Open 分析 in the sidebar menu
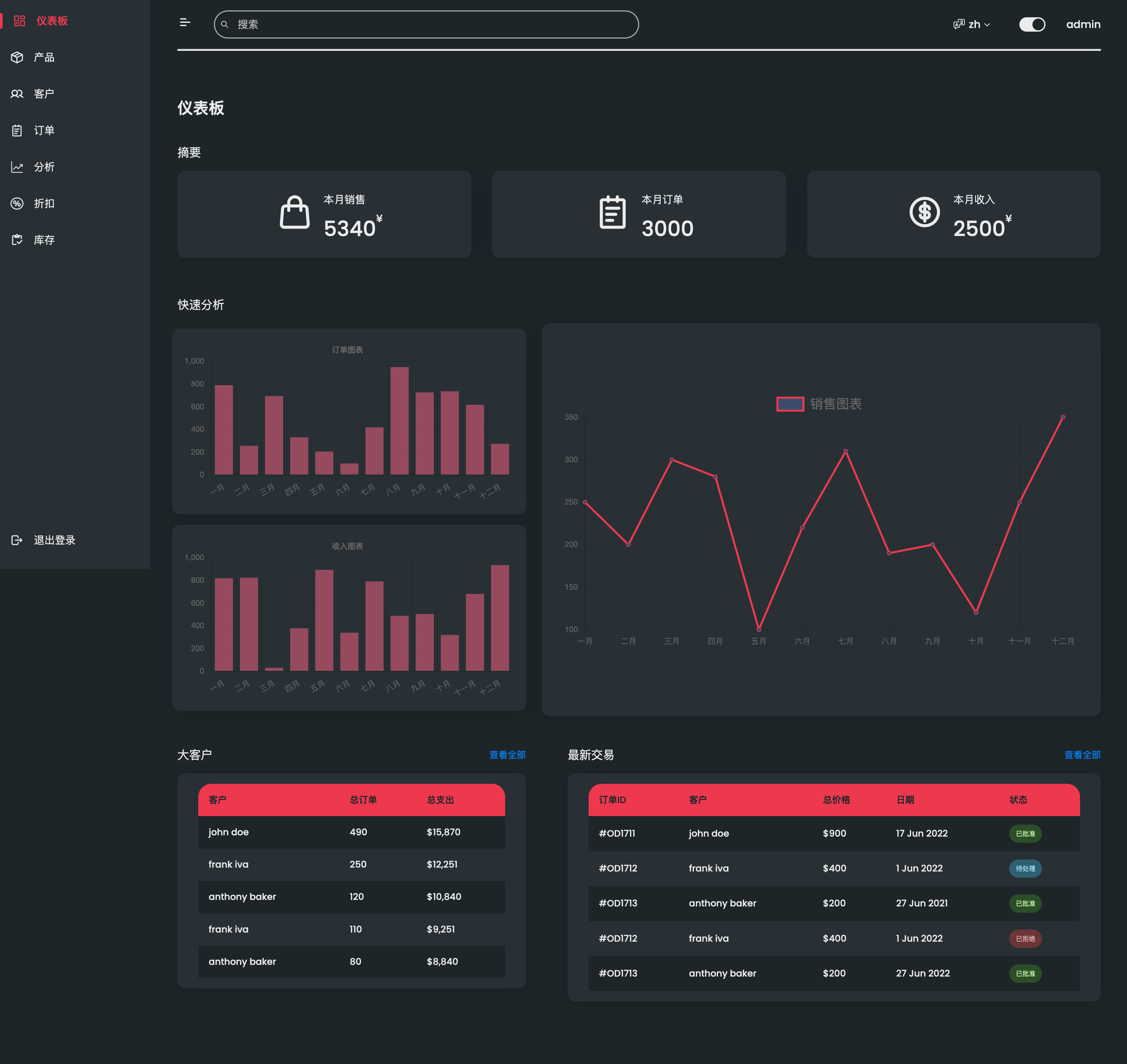 point(44,167)
